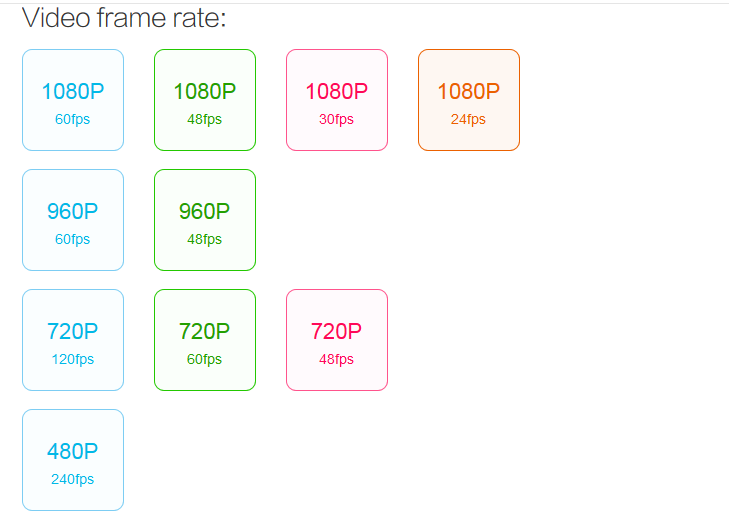Image resolution: width=729 pixels, height=530 pixels.
Task: Choose the 960P 60fps option
Action: 73,220
